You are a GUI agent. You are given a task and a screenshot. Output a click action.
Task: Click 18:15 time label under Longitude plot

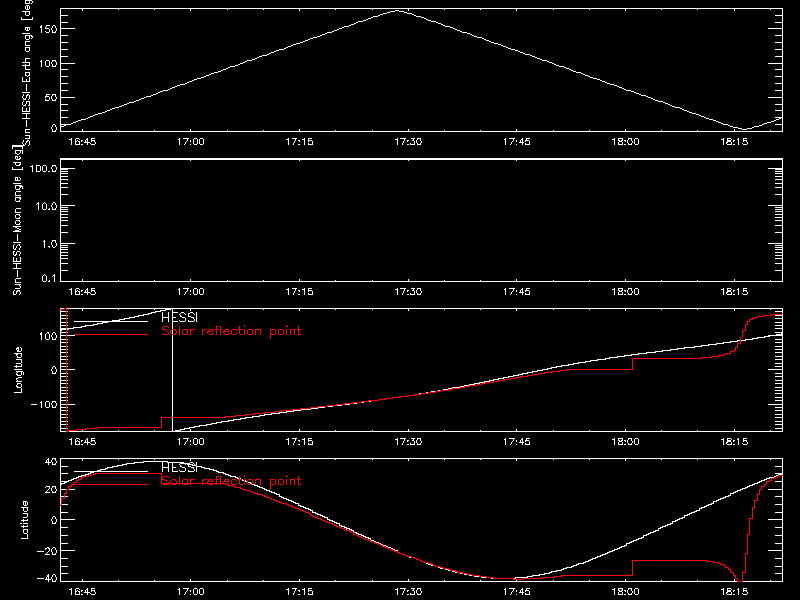(x=734, y=442)
